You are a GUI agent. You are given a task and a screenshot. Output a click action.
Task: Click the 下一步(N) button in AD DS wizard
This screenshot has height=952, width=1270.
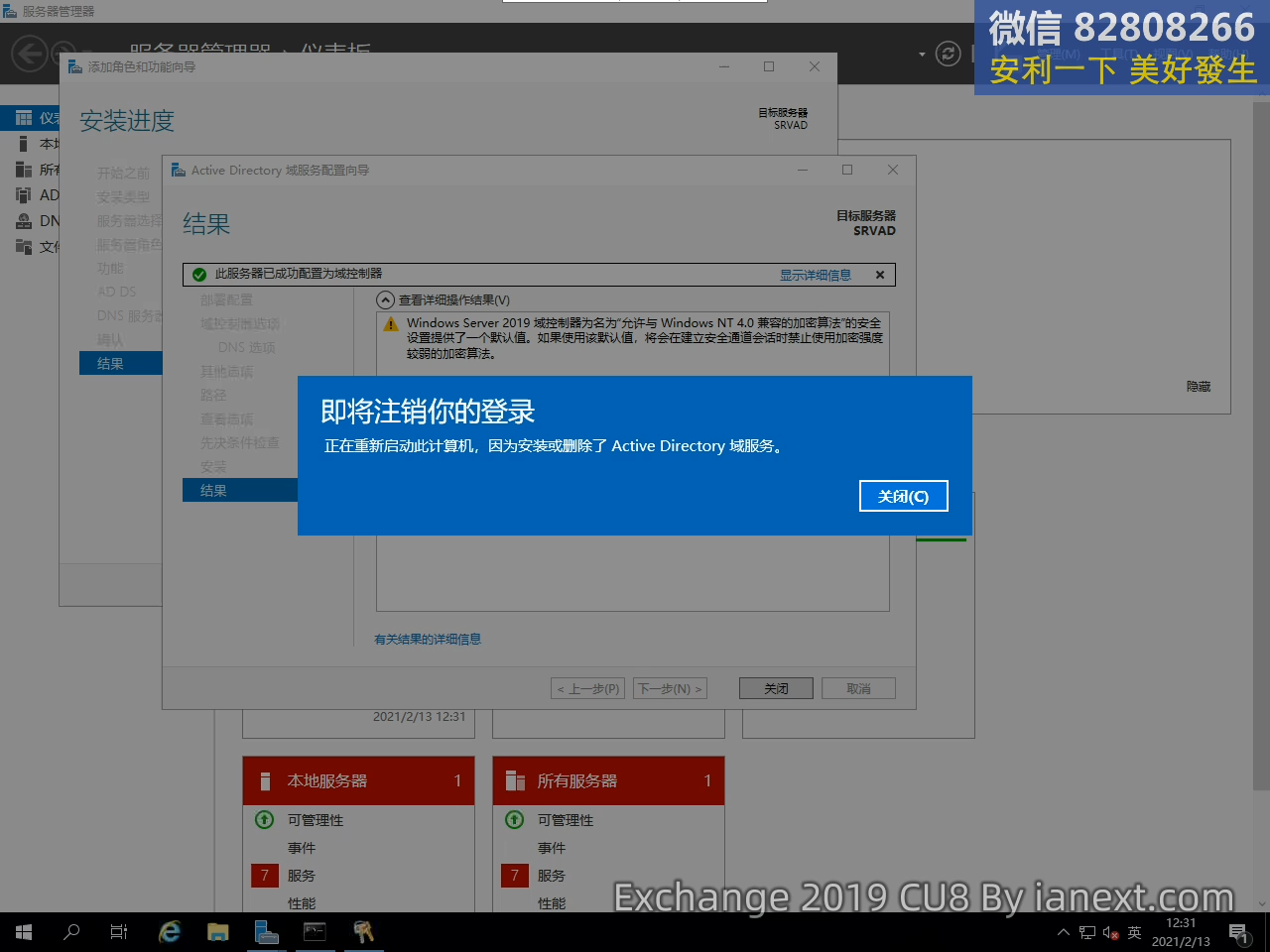pos(670,688)
